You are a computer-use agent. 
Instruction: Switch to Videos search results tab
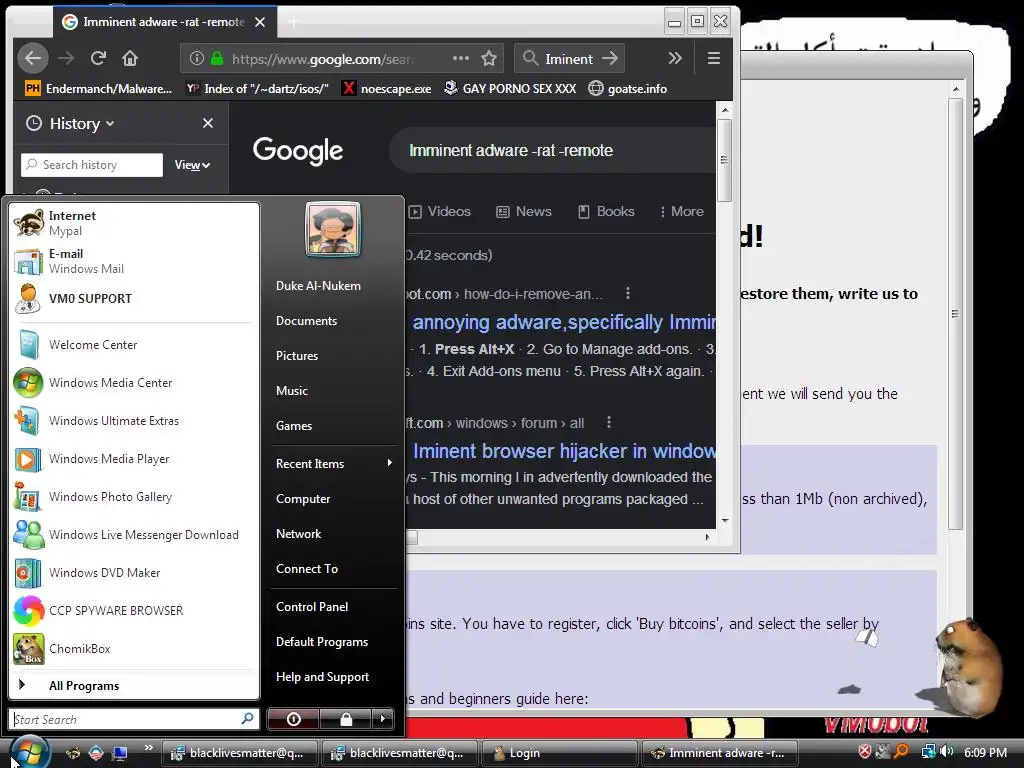pyautogui.click(x=440, y=212)
